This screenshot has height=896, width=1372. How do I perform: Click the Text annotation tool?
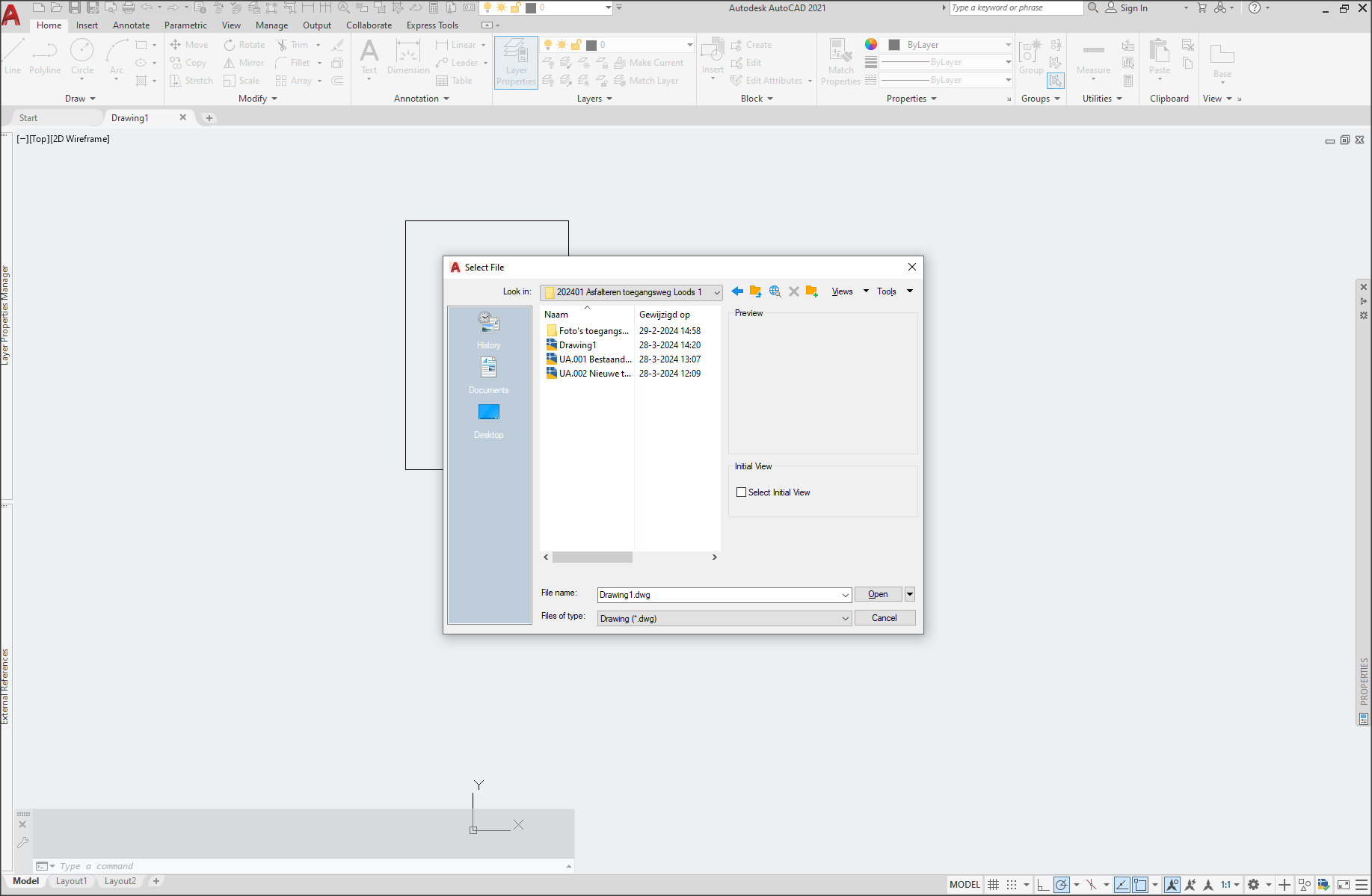coord(369,58)
